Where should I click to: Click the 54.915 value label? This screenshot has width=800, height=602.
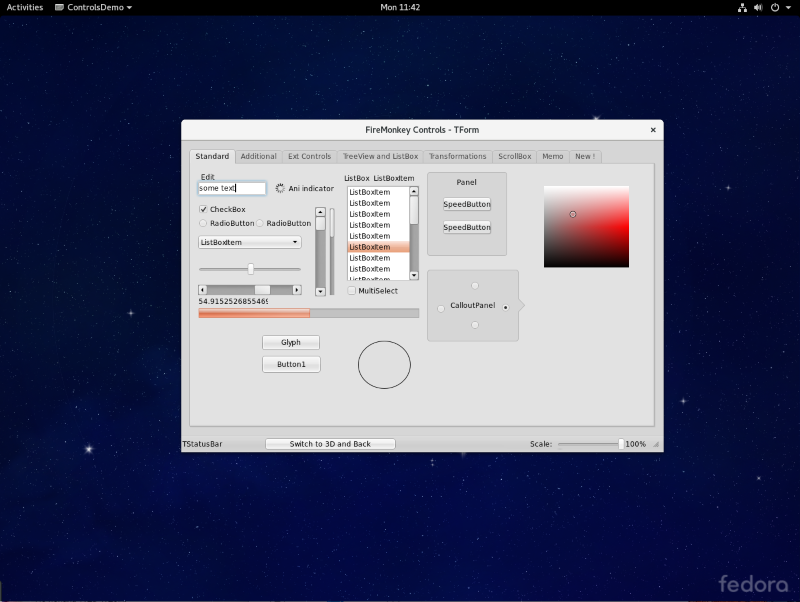[233, 302]
